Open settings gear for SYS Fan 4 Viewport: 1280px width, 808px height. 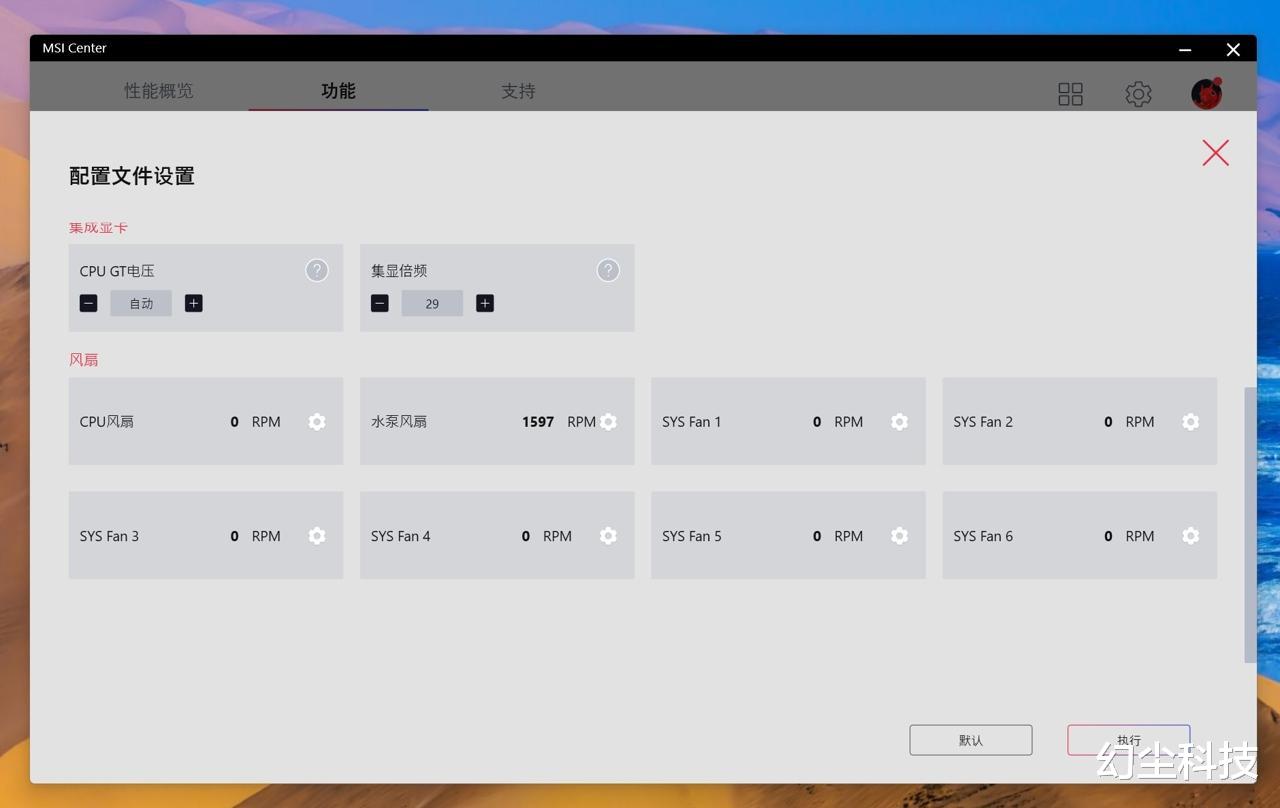point(608,536)
